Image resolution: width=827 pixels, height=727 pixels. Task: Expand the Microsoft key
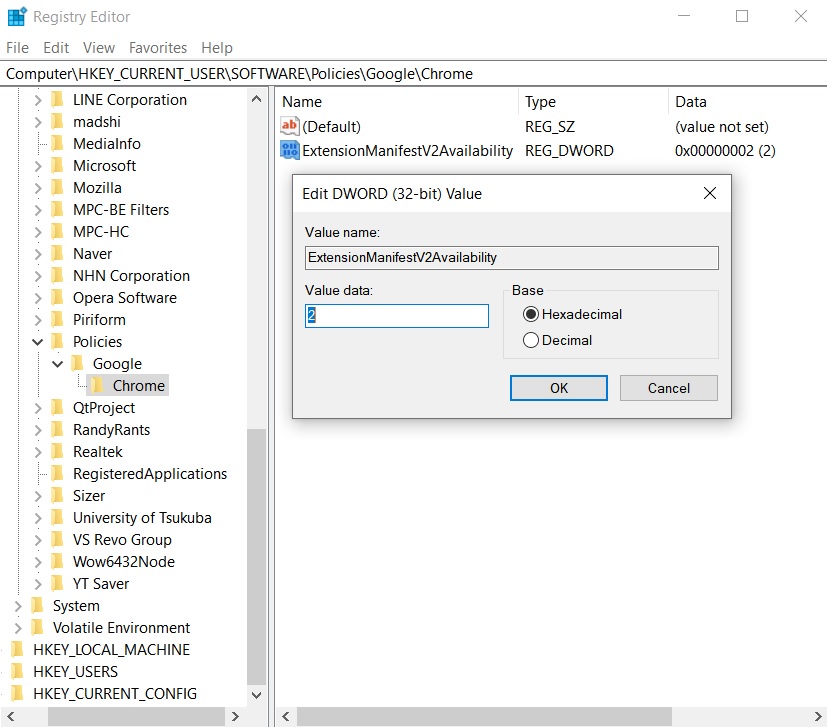tap(37, 166)
